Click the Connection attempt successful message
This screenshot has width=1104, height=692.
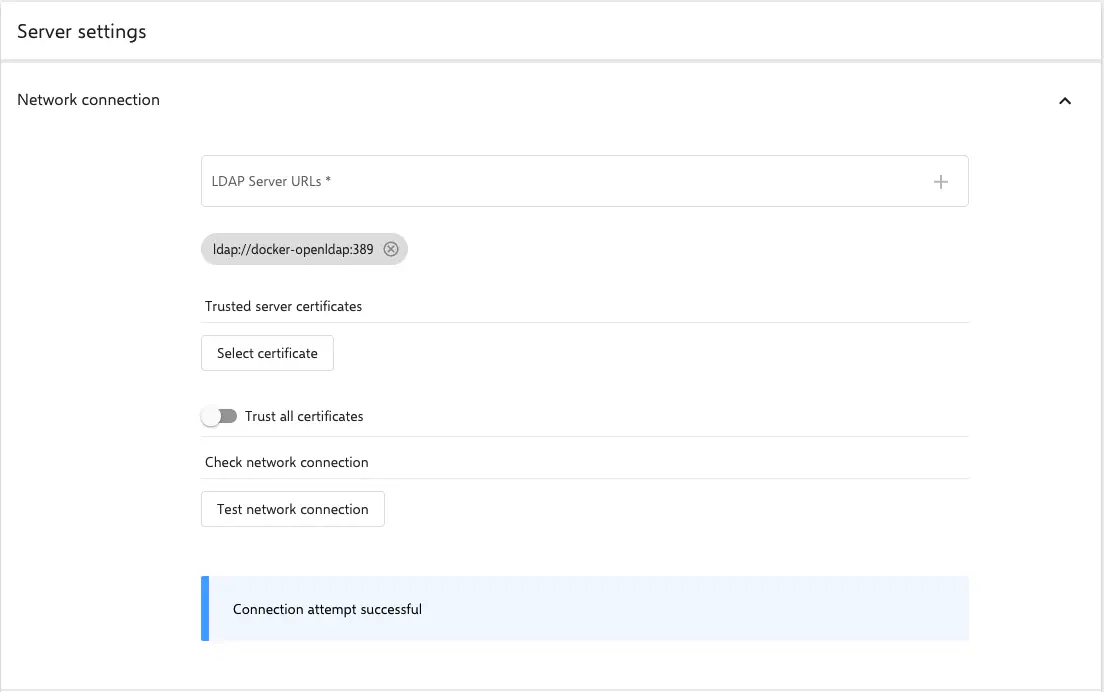click(326, 608)
